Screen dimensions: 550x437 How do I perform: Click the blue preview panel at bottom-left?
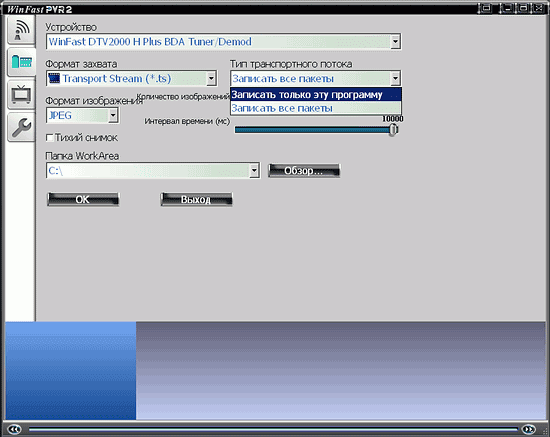(x=71, y=370)
